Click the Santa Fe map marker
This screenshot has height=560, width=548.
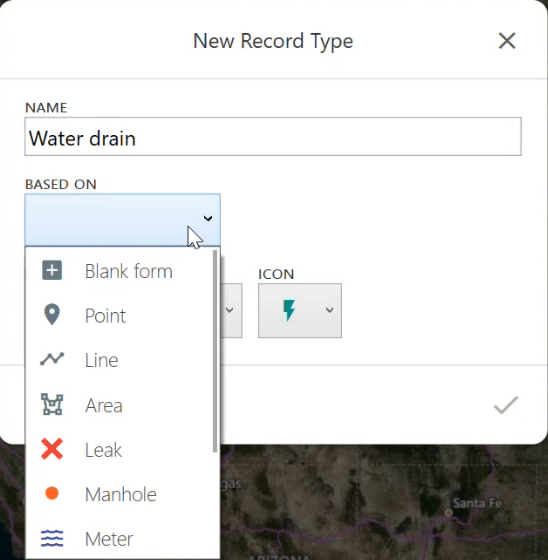point(449,513)
